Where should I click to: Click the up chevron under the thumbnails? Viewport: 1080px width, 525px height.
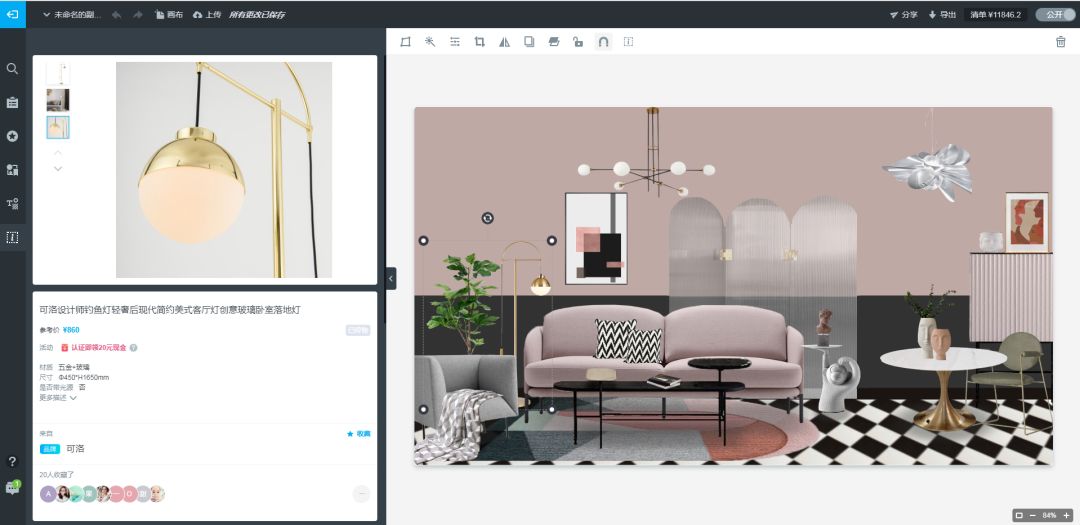tap(58, 153)
